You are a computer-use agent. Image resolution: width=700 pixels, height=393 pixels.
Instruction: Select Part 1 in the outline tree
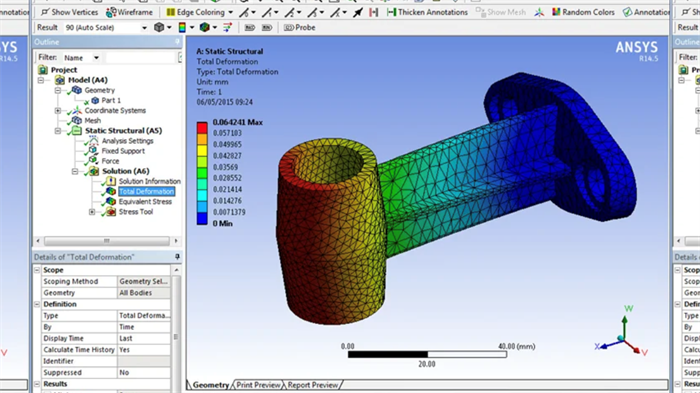point(111,100)
